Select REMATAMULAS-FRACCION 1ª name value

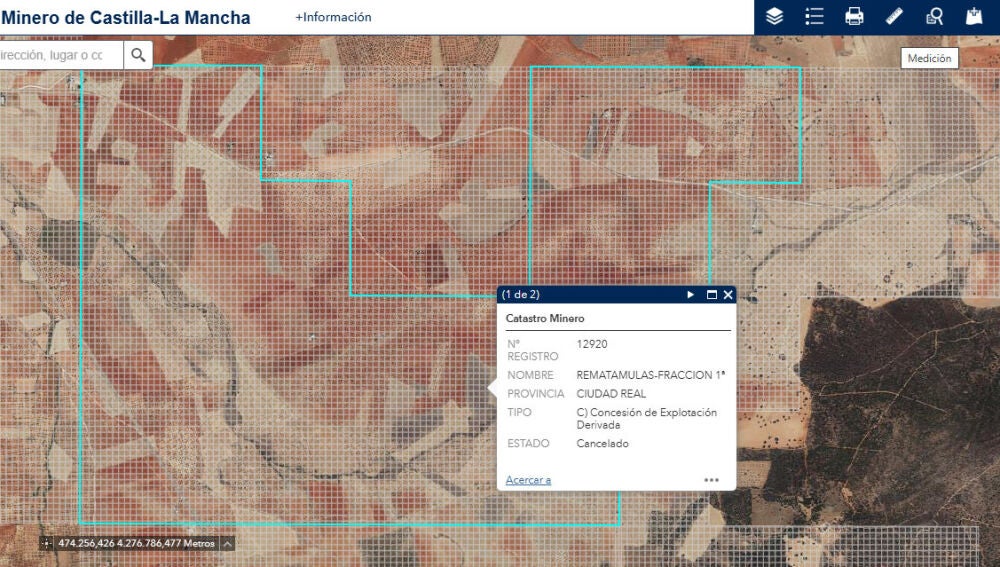651,375
